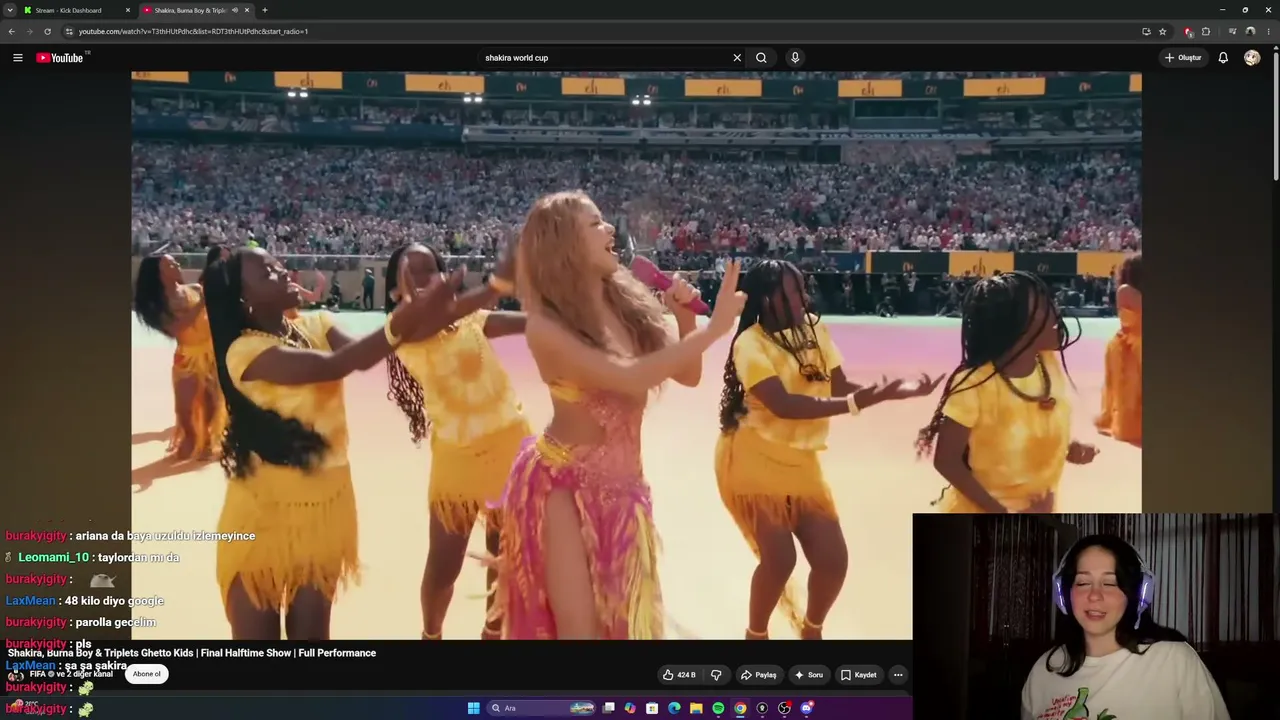
Task: Click the video title text
Action: (x=192, y=653)
